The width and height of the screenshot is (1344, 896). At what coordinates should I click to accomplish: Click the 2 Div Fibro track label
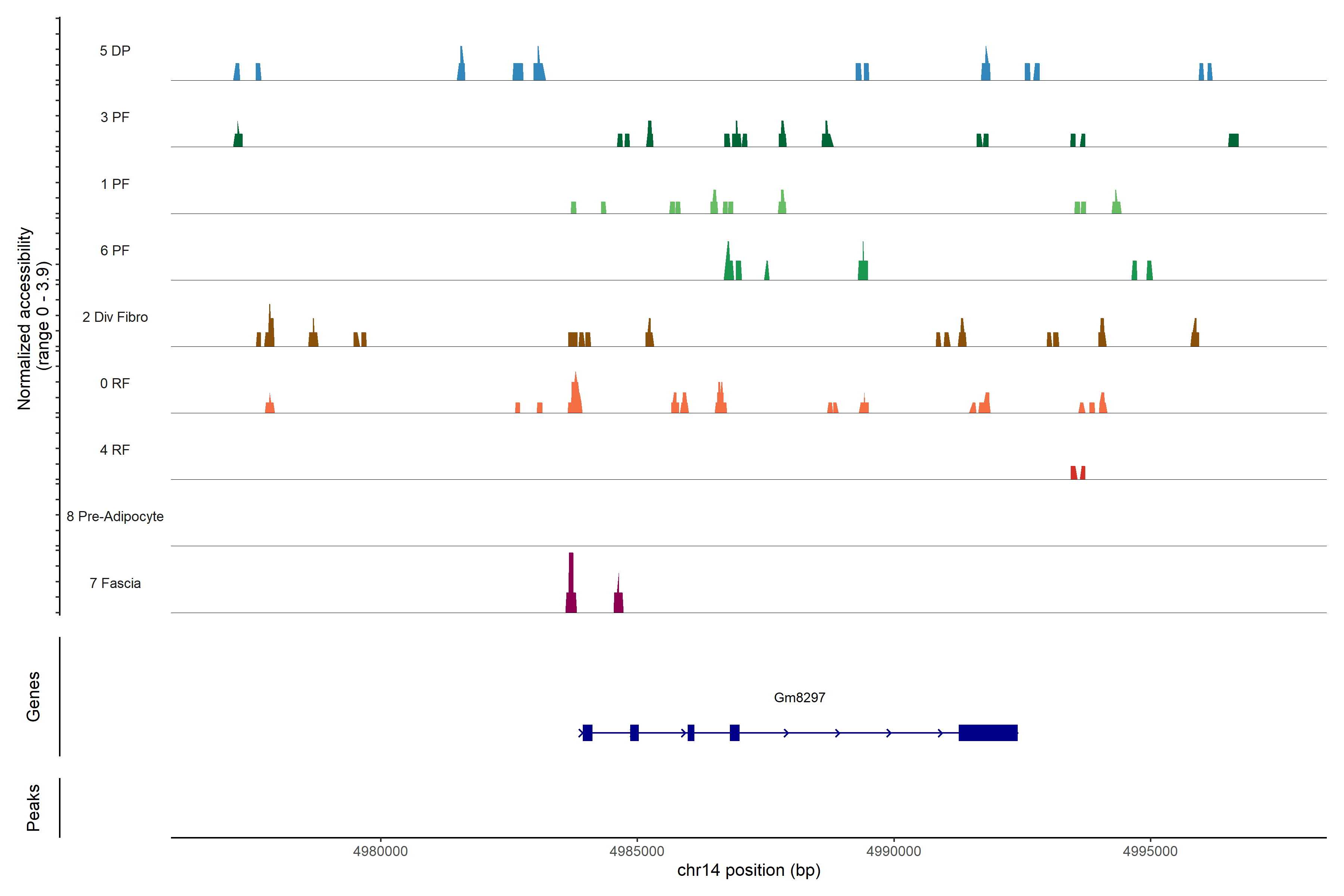point(115,317)
